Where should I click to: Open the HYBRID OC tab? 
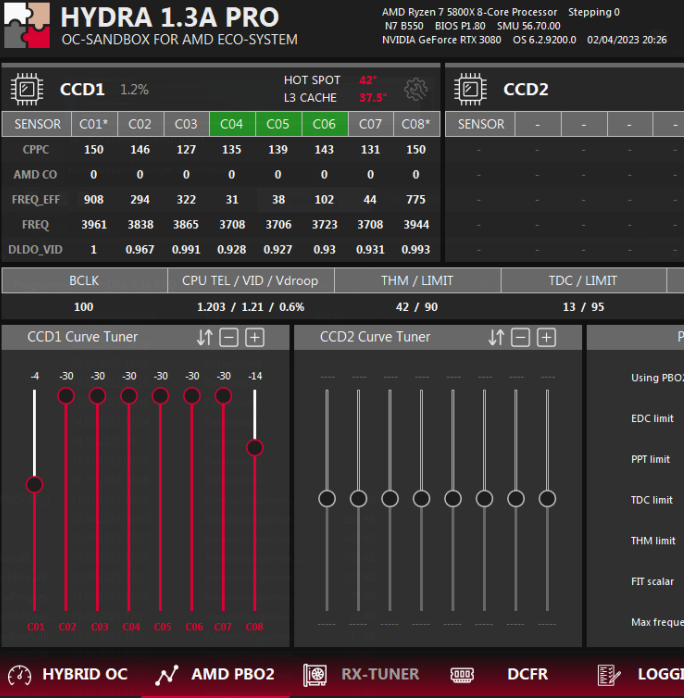(85, 674)
